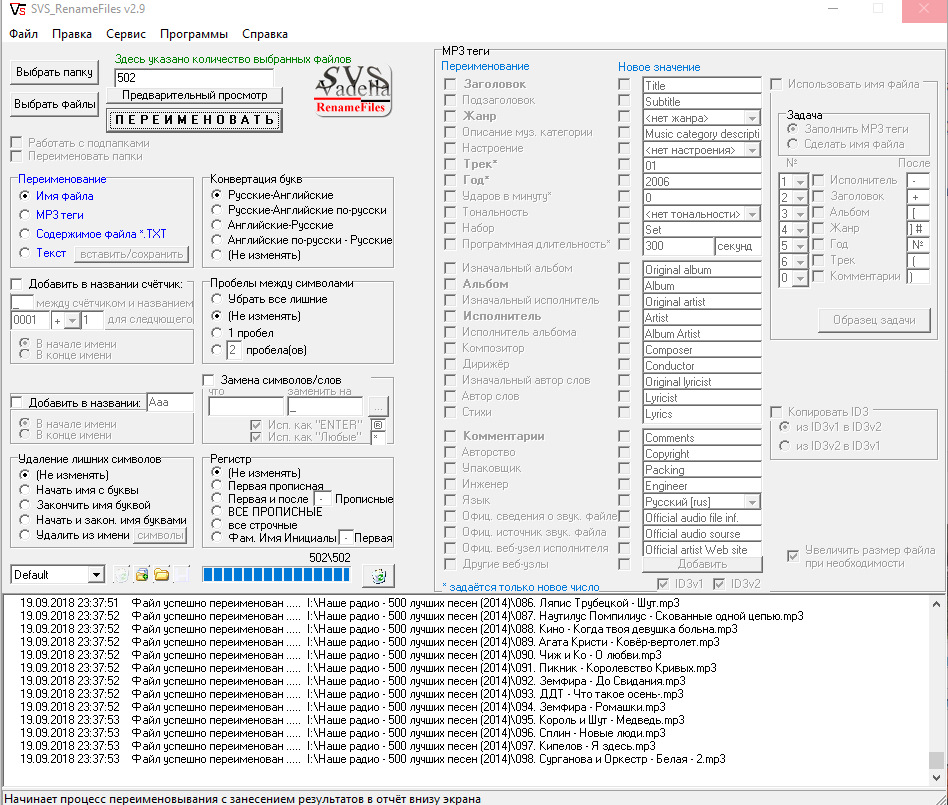Expand the Default profile dropdown
The height and width of the screenshot is (805, 948).
pos(96,575)
